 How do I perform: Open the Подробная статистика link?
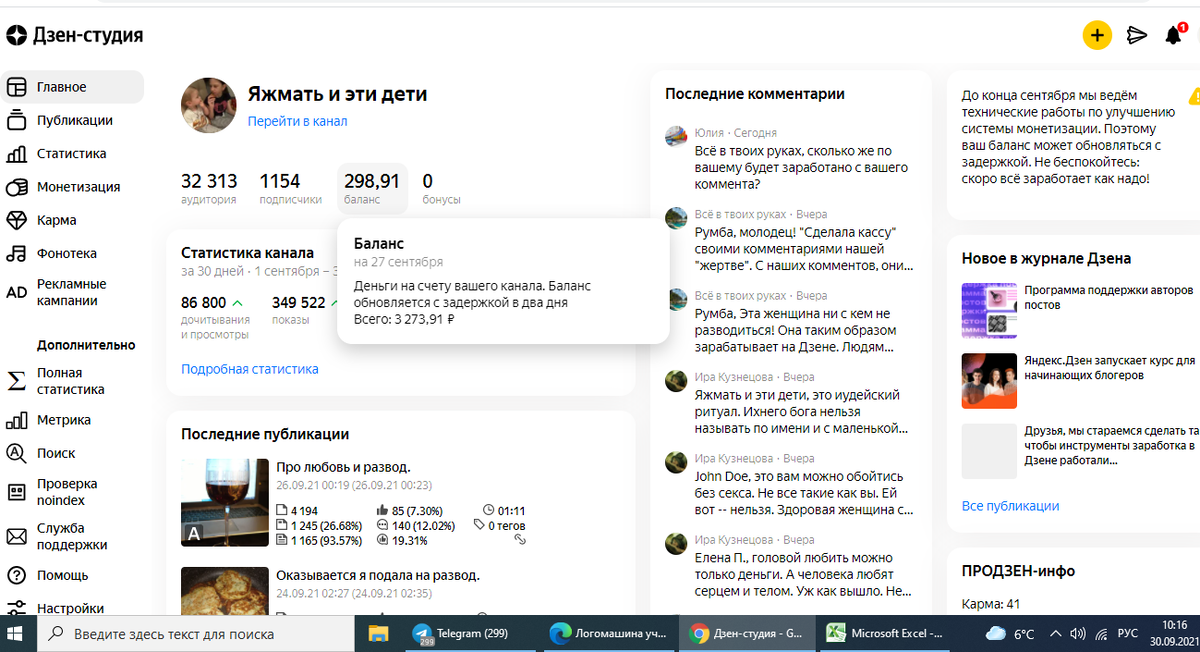[250, 369]
